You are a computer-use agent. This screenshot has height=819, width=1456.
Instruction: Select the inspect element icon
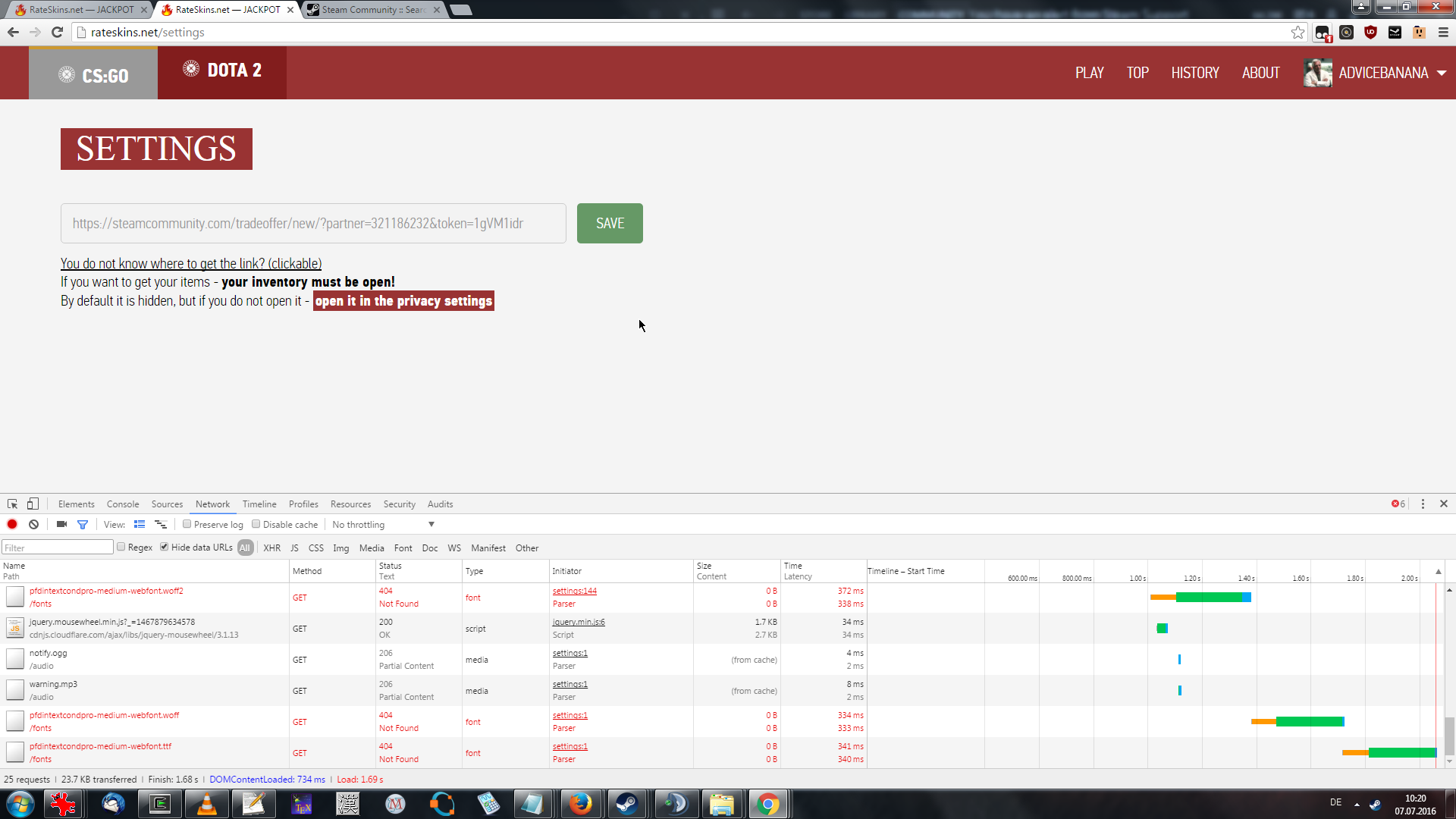(12, 504)
